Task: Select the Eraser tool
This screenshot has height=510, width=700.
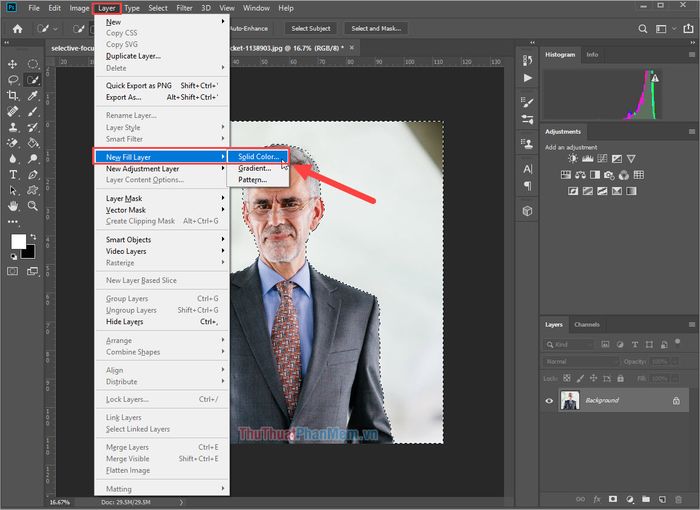Action: coord(12,143)
